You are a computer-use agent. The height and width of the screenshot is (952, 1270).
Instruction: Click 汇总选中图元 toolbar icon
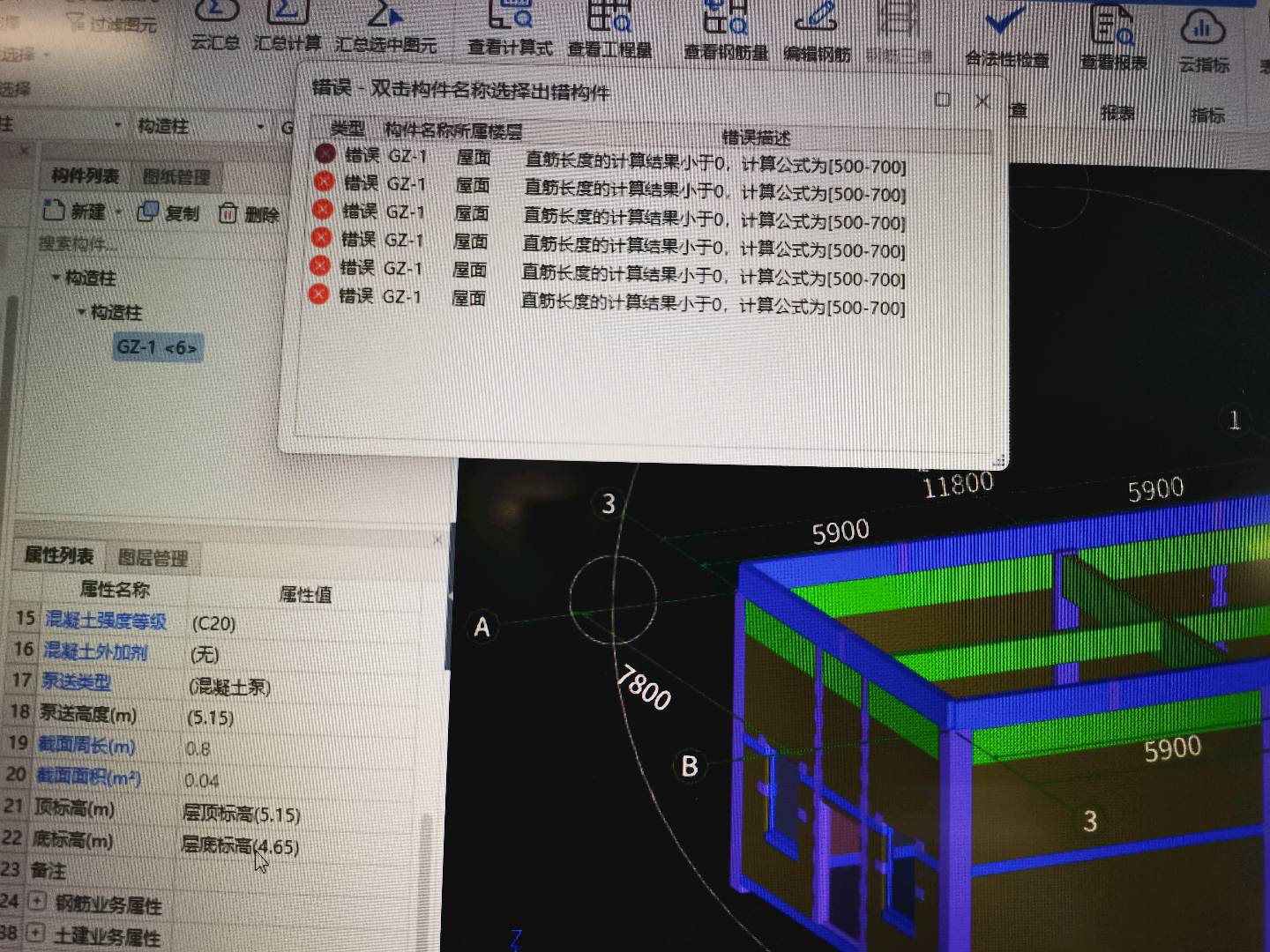coord(386,28)
